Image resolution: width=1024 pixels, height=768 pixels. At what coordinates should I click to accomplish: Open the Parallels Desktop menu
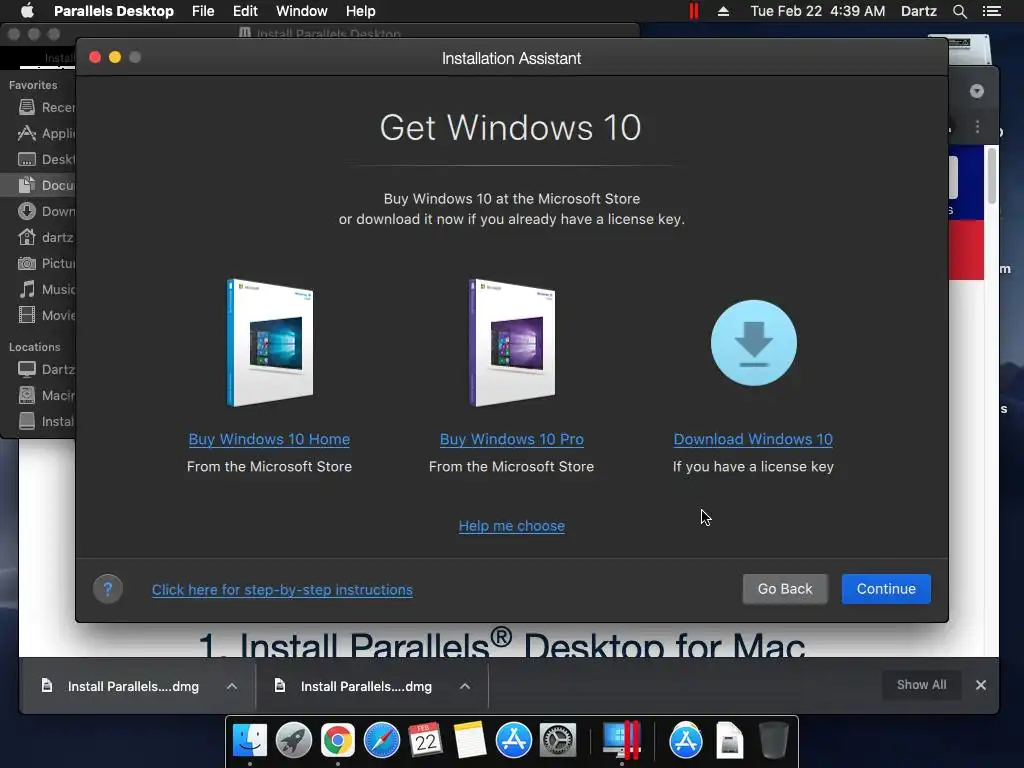click(114, 11)
